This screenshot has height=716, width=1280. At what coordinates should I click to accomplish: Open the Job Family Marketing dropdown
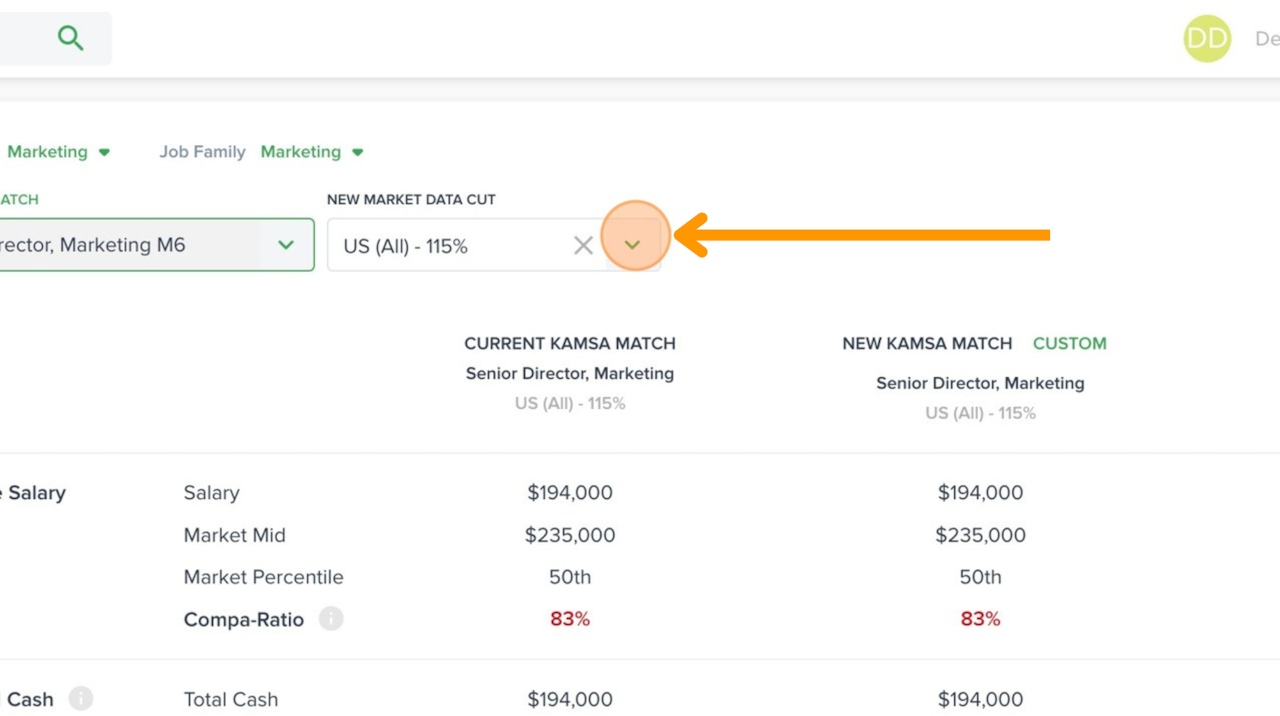click(x=311, y=152)
